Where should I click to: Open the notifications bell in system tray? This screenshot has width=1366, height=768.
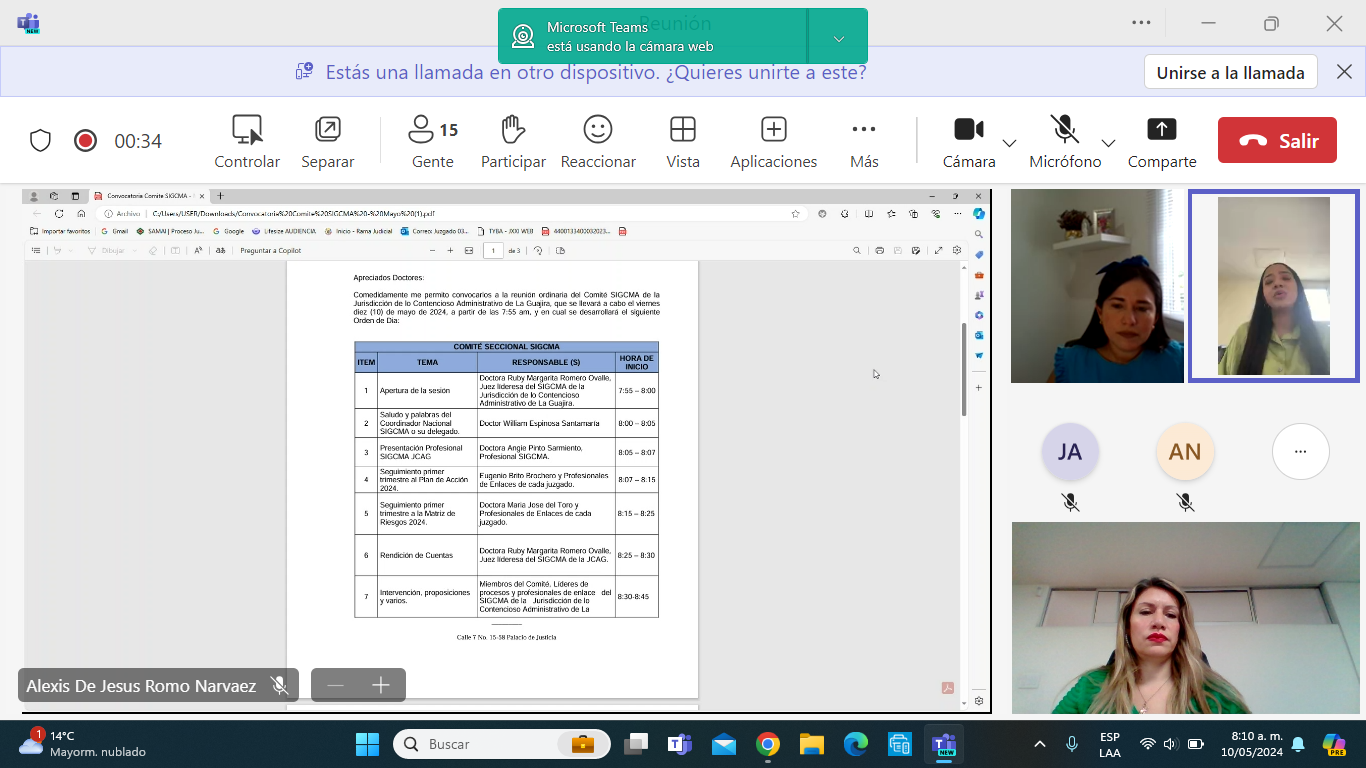1298,744
